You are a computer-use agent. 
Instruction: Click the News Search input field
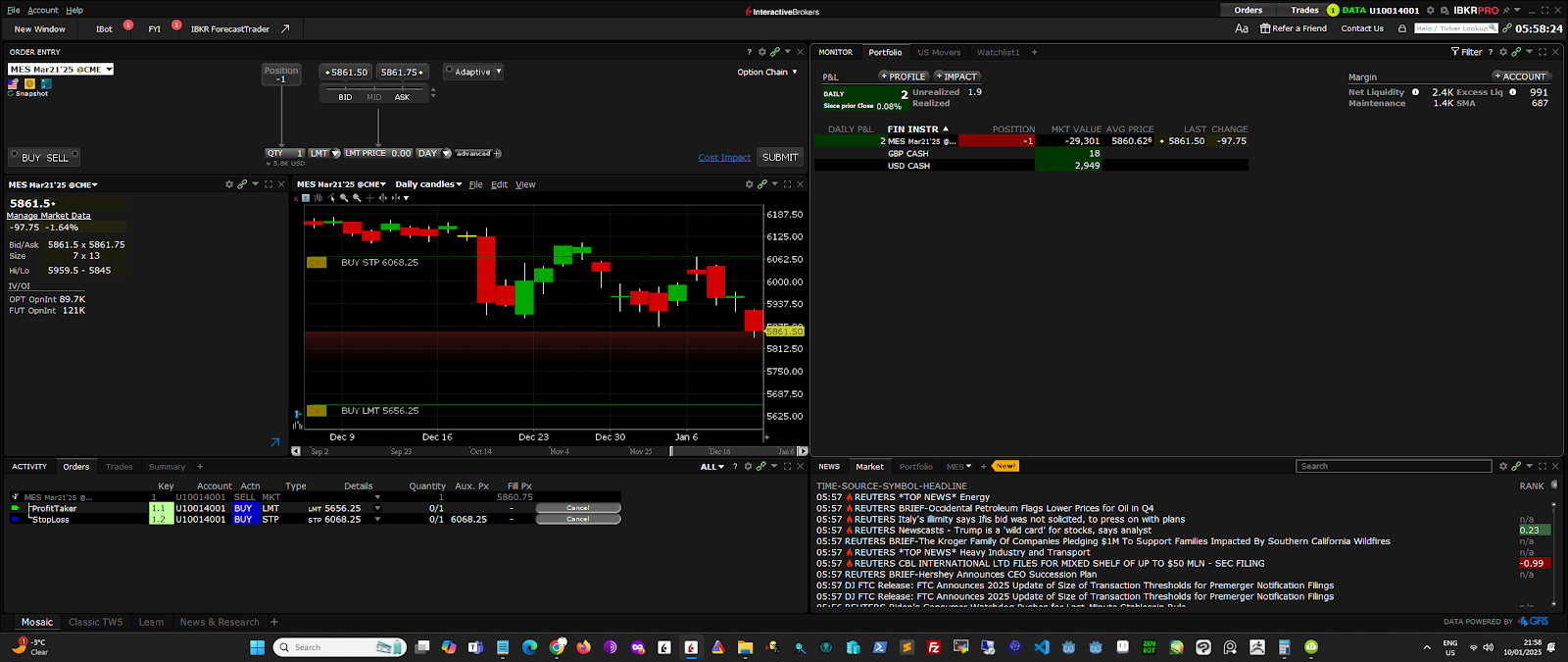pyautogui.click(x=1394, y=466)
